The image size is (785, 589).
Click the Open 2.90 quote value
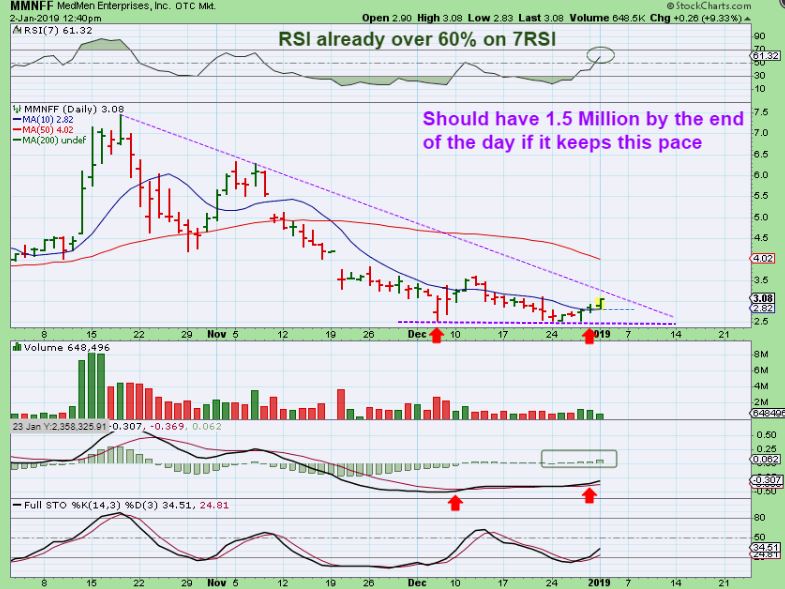(x=387, y=18)
